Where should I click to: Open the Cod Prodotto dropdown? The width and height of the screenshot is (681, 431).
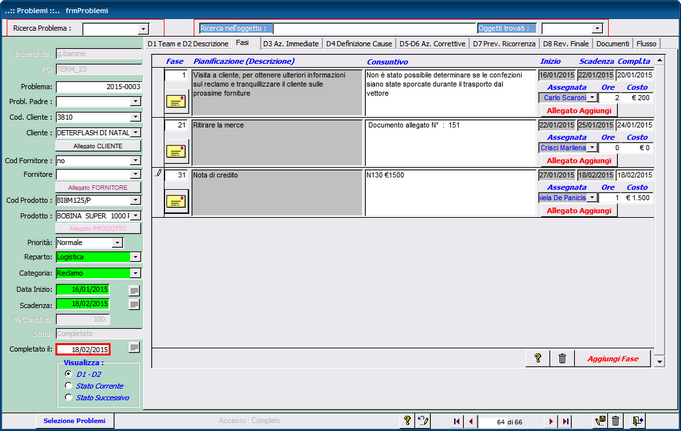(136, 200)
